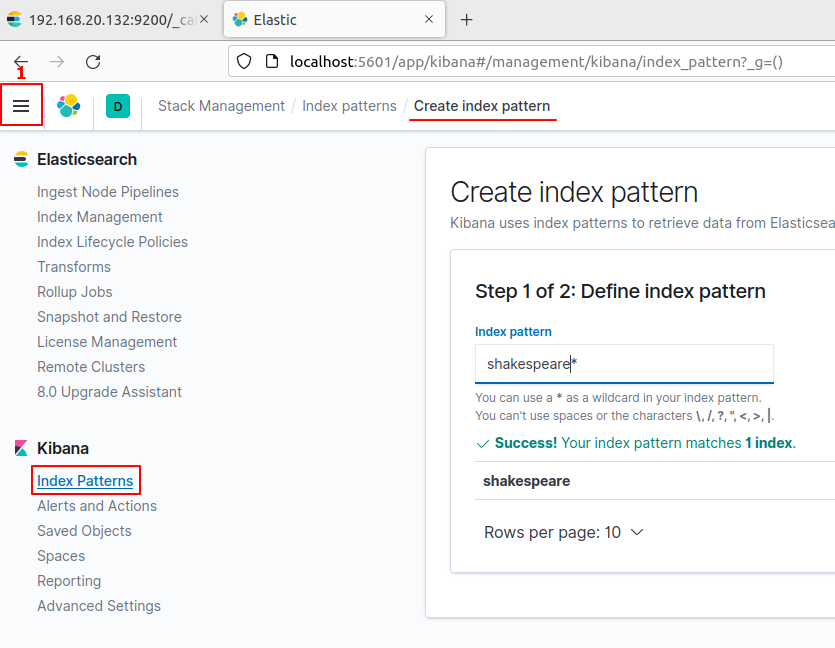
Task: Expand the Rows per page dropdown
Action: [x=564, y=532]
